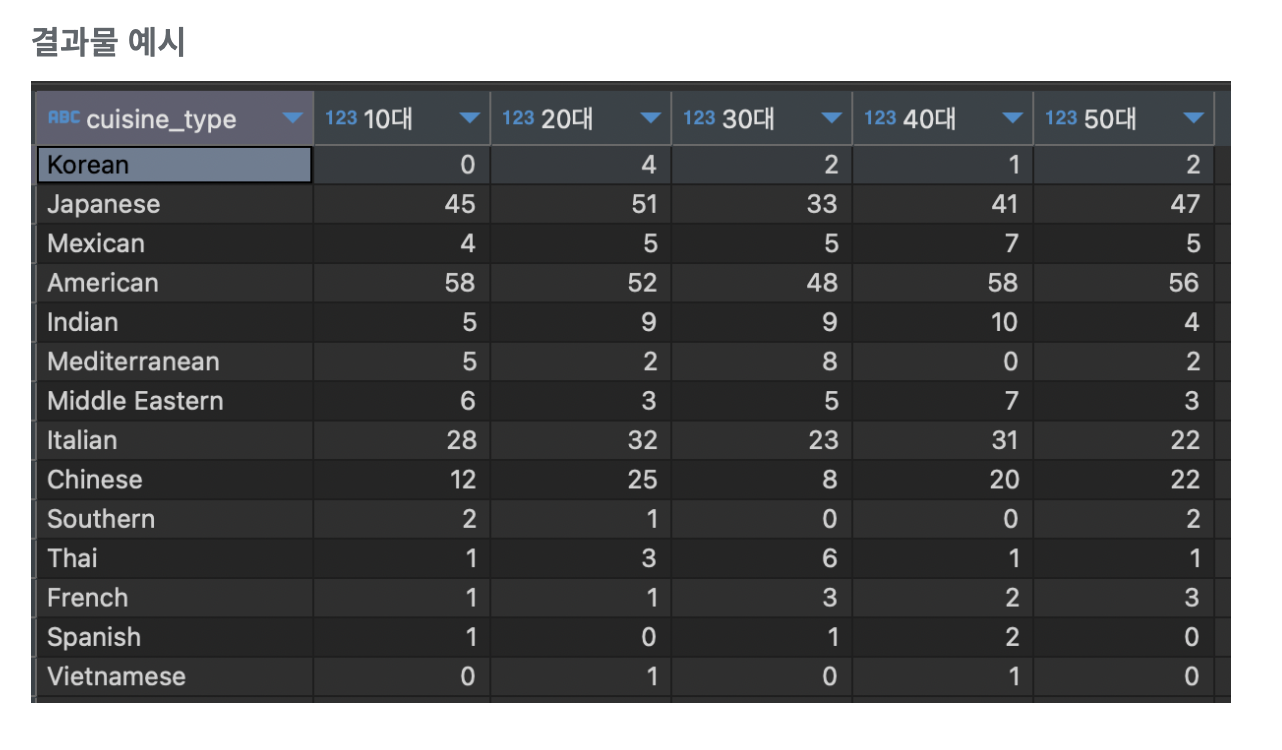Click the 123 type icon of 50대
The width and height of the screenshot is (1282, 750).
[x=1061, y=118]
